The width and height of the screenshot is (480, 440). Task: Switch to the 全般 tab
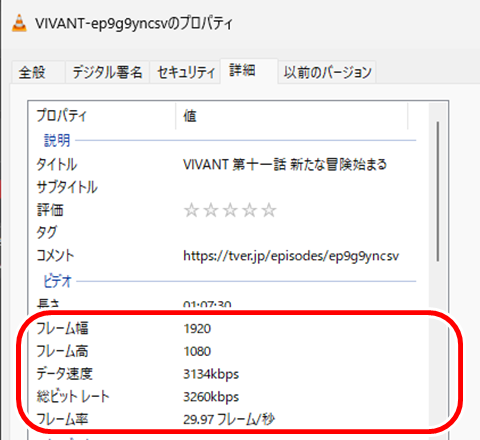(x=38, y=72)
